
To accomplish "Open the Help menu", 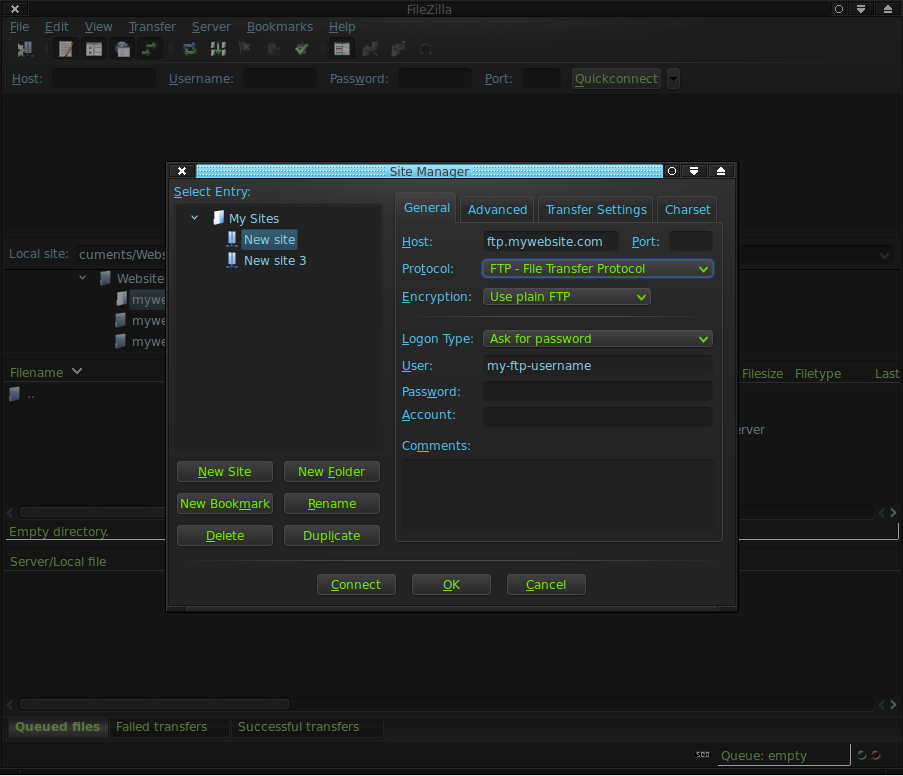I will 342,27.
